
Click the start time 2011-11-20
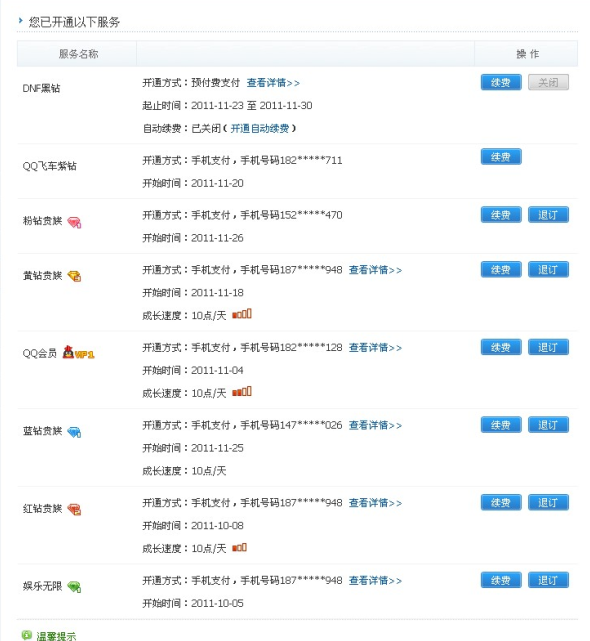[217, 184]
